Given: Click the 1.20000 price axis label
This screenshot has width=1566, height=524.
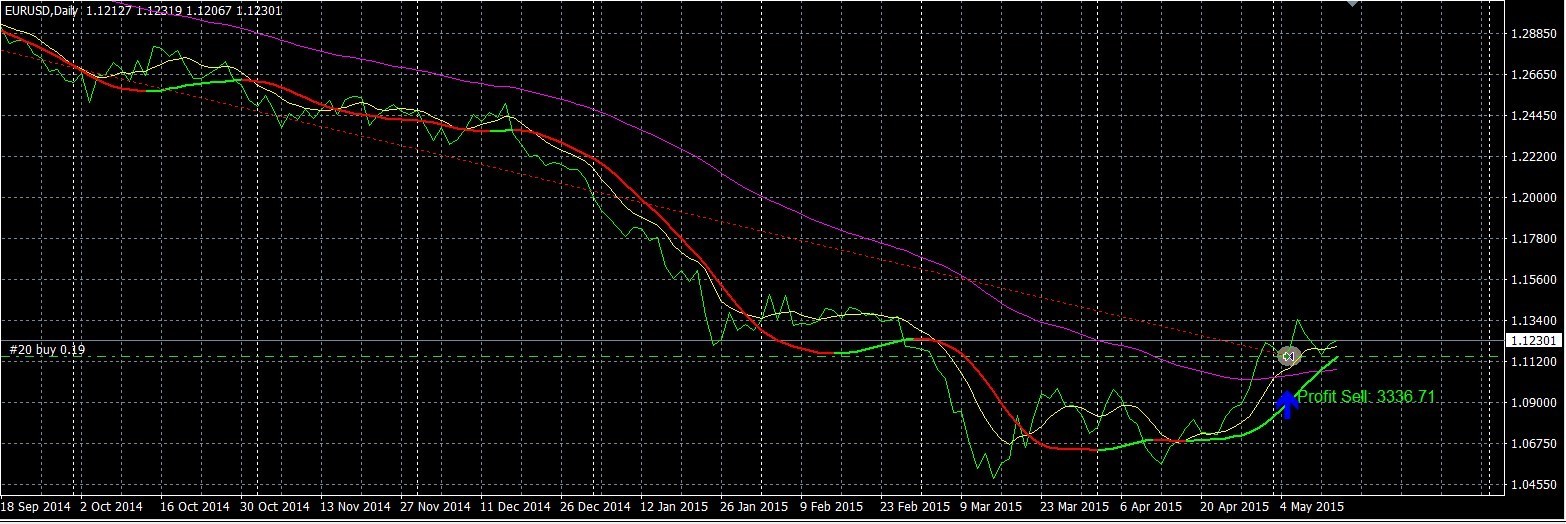Looking at the screenshot, I should pos(1532,197).
